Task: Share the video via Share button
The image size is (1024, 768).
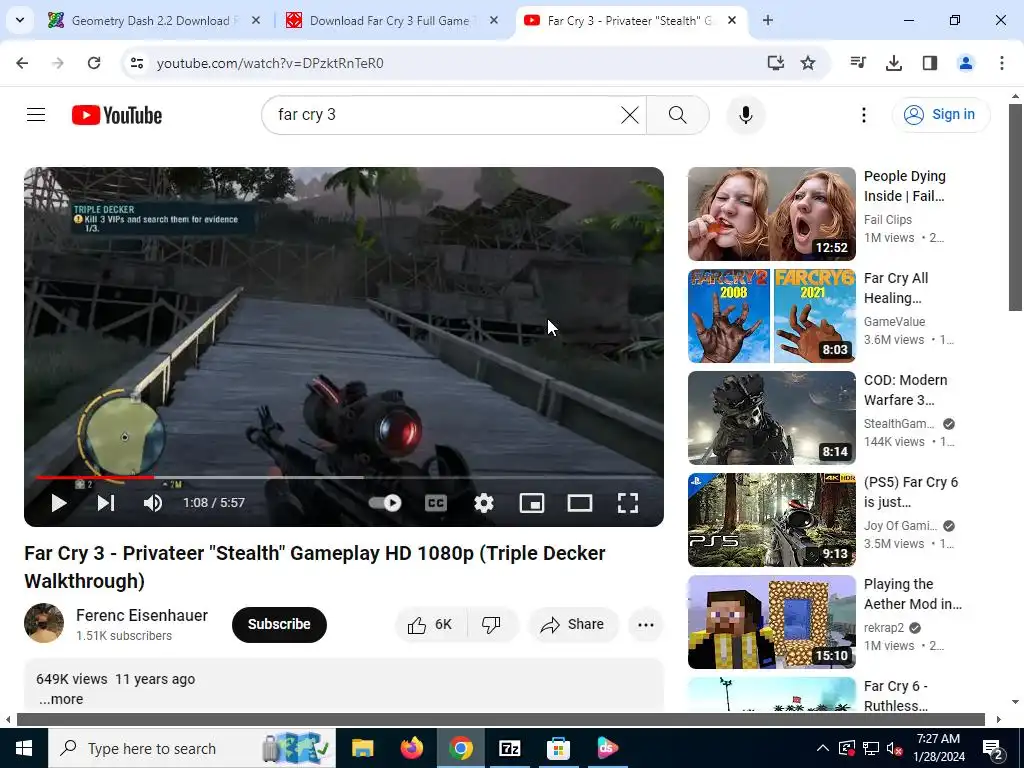Action: (x=573, y=625)
